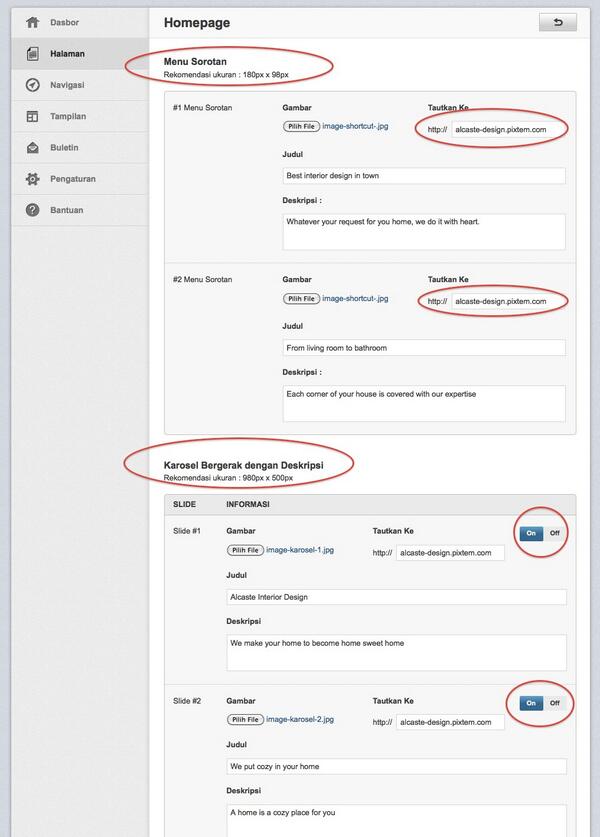Click the Tampilan layout icon

tap(33, 116)
